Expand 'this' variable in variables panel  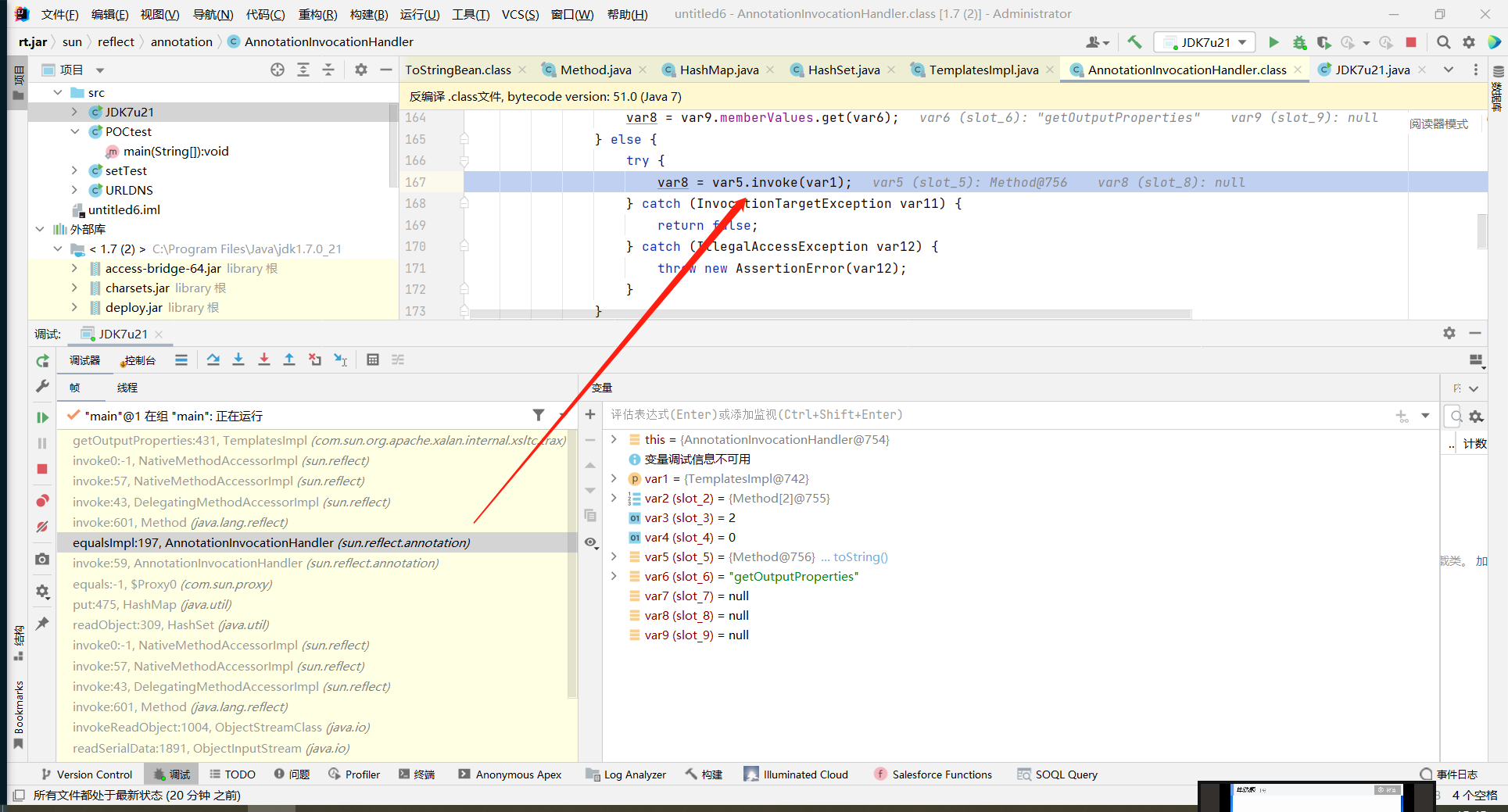point(614,439)
